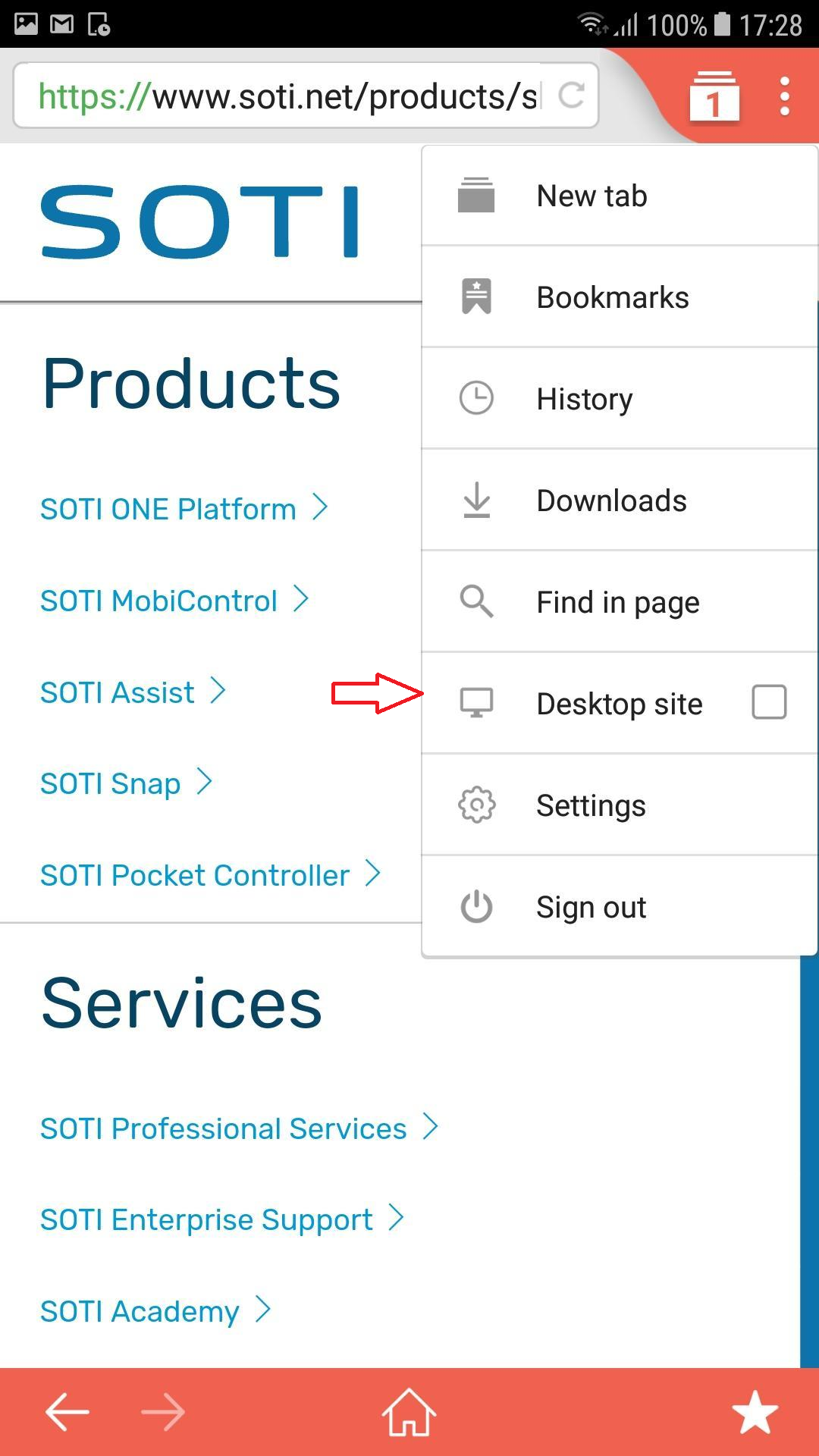Viewport: 819px width, 1456px height.
Task: Expand the SOTI ONE Platform chevron
Action: pyautogui.click(x=320, y=507)
